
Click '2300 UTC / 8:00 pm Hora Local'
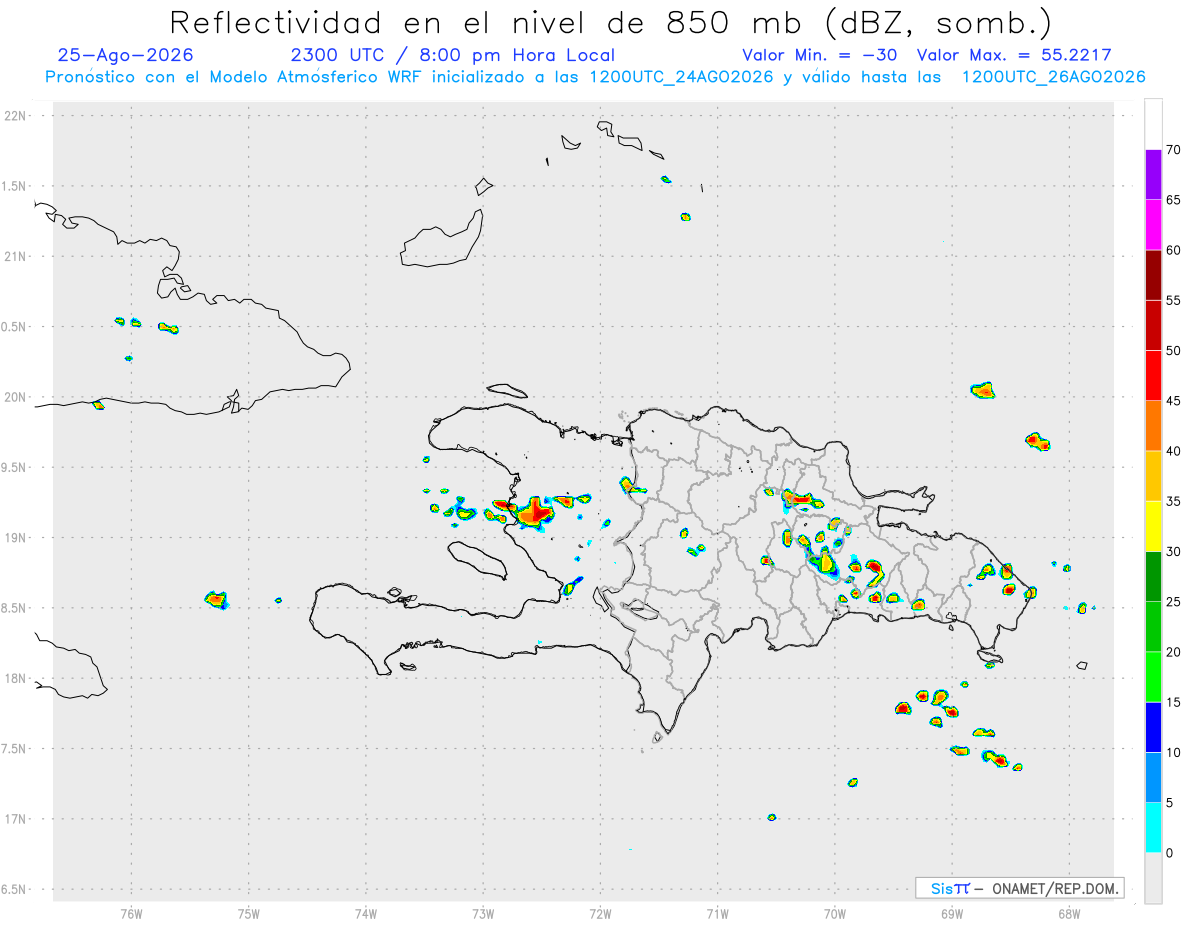coord(452,55)
